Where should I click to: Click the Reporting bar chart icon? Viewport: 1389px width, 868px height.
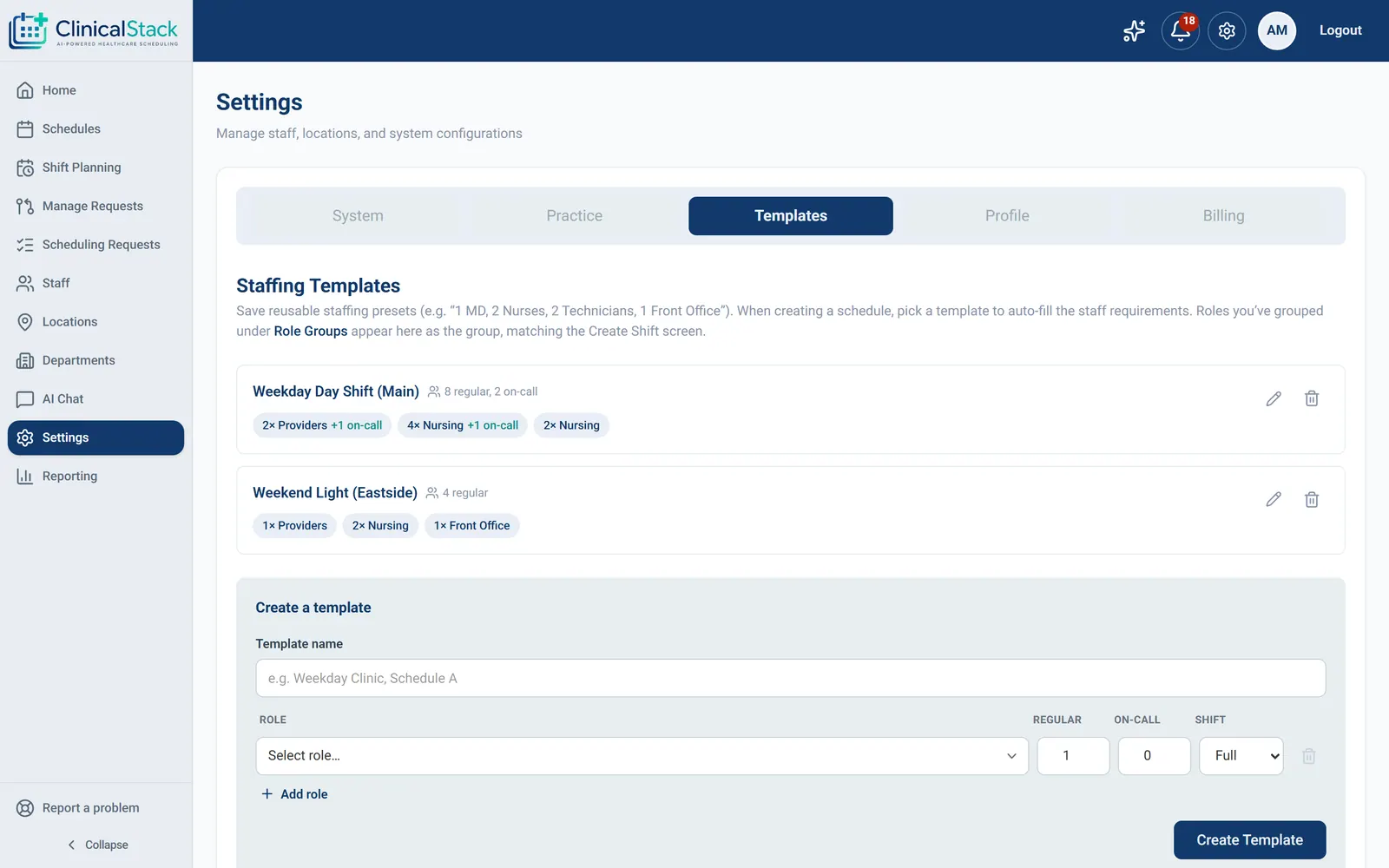point(25,477)
